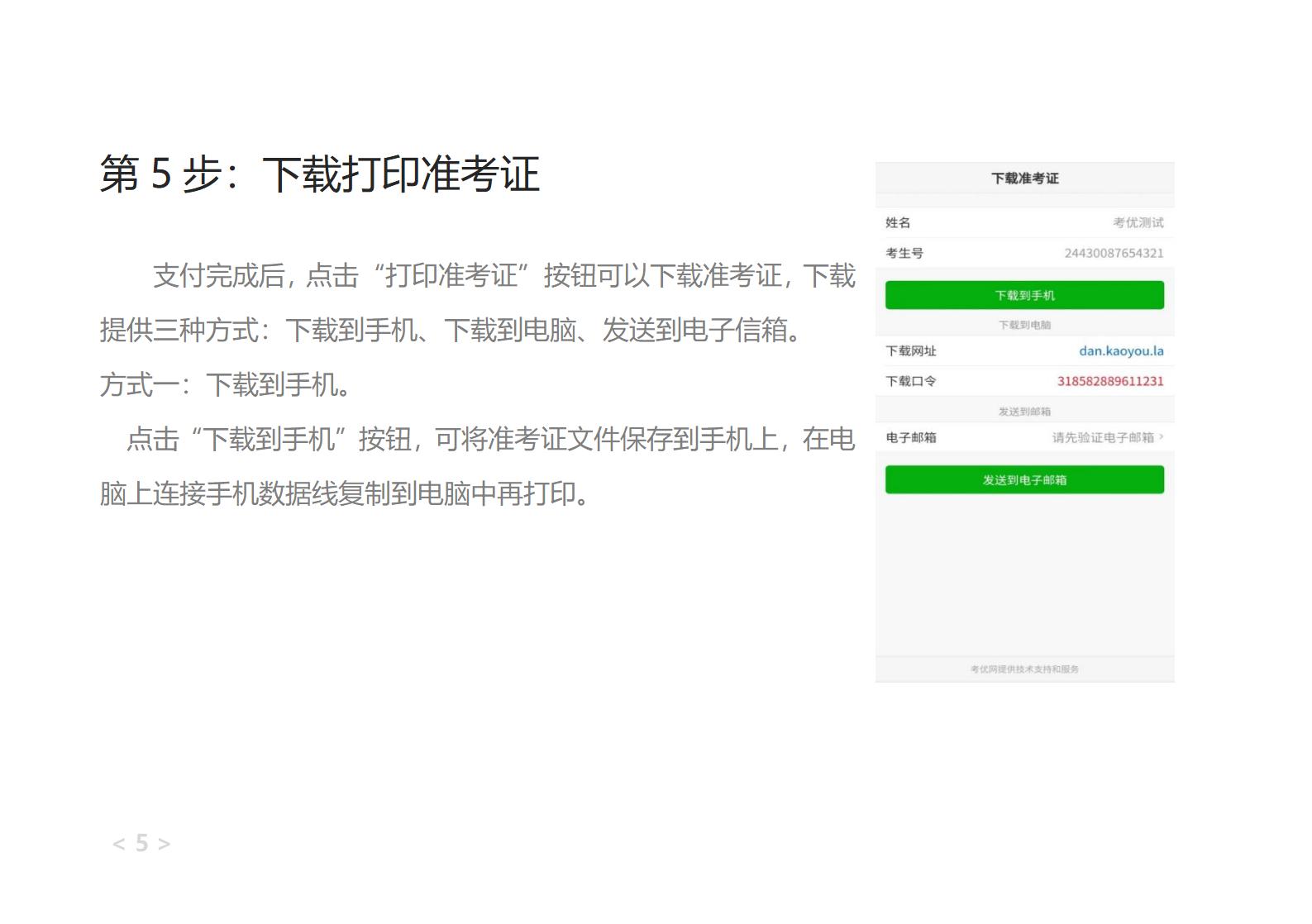
Task: Select the 考生号 row label
Action: click(904, 253)
